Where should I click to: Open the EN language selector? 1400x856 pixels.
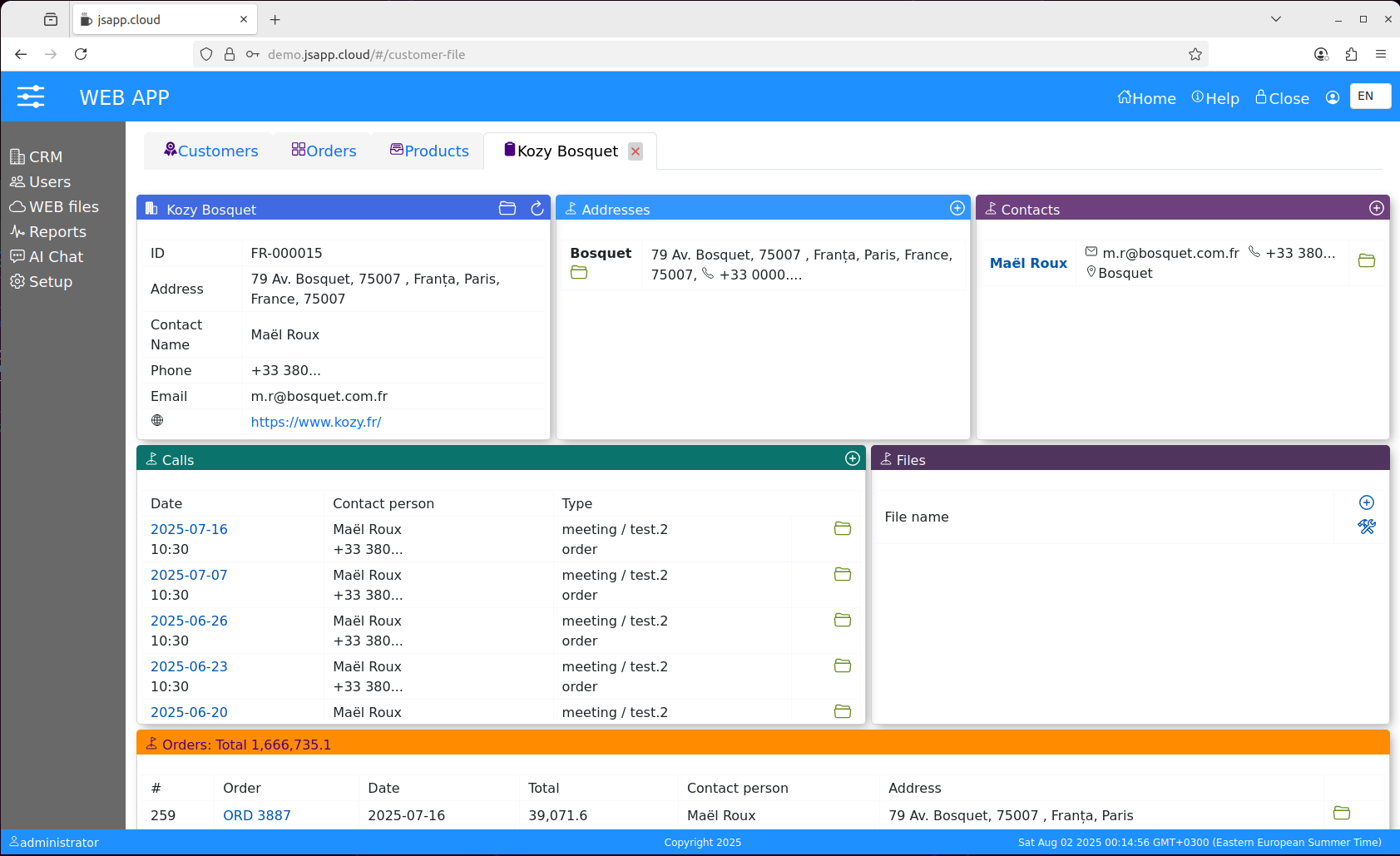pos(1369,96)
